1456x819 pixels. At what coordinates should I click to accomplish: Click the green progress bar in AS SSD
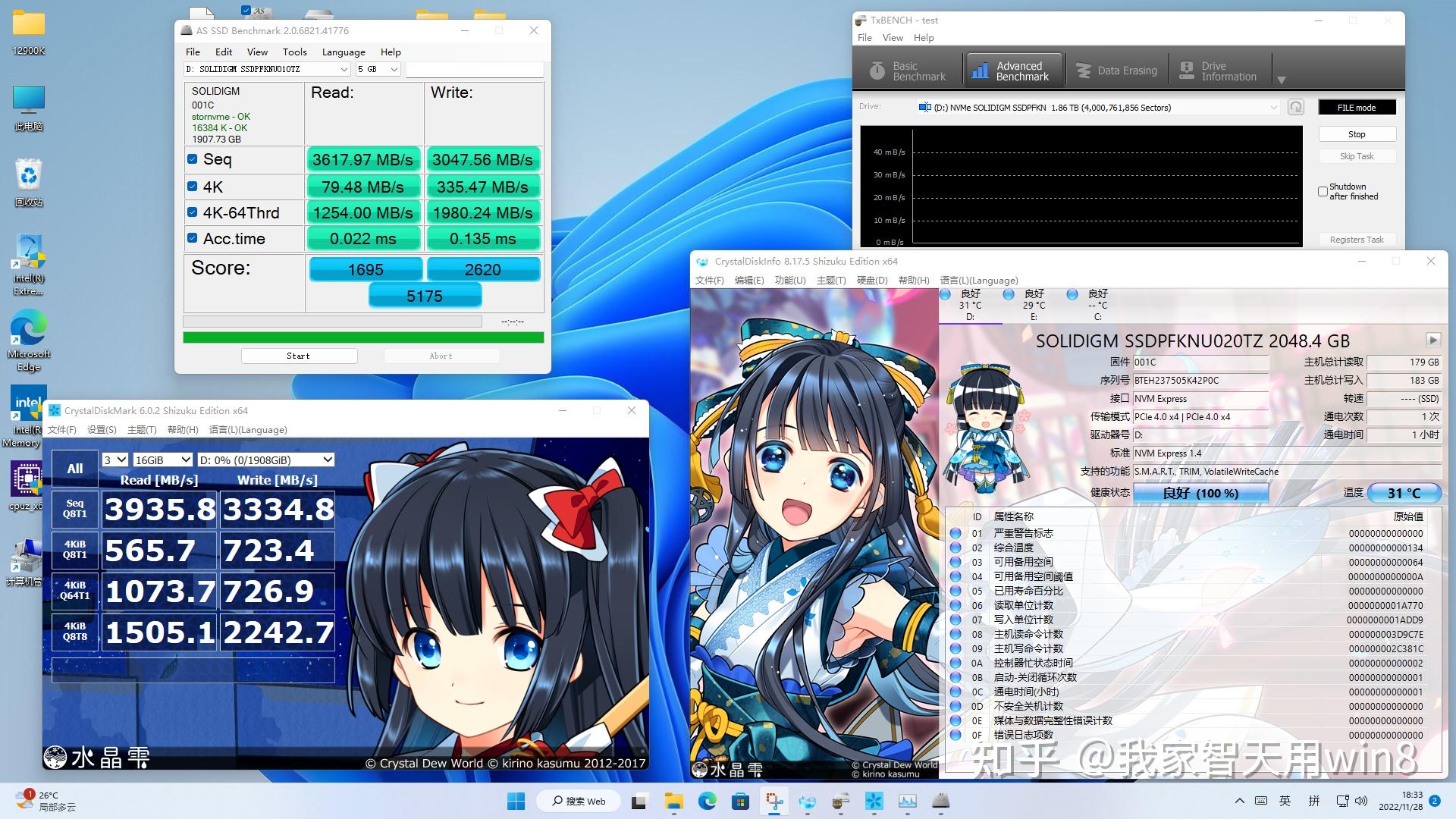363,337
